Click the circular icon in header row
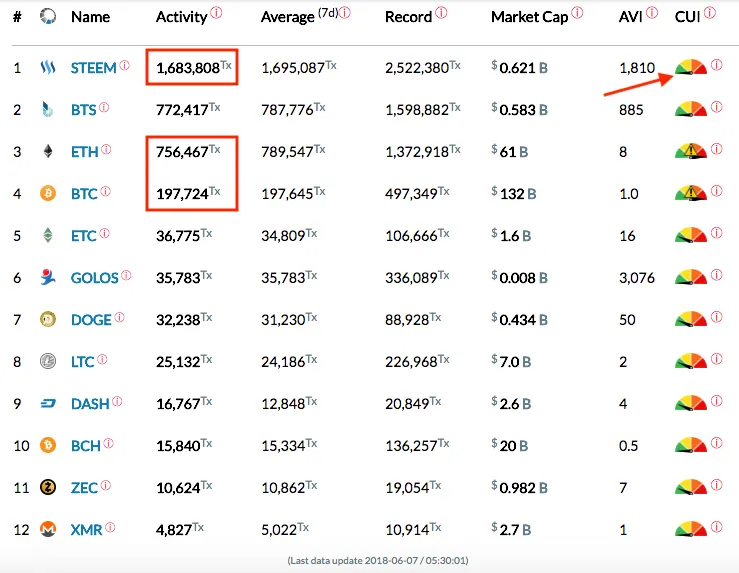This screenshot has height=573, width=739. [x=48, y=16]
